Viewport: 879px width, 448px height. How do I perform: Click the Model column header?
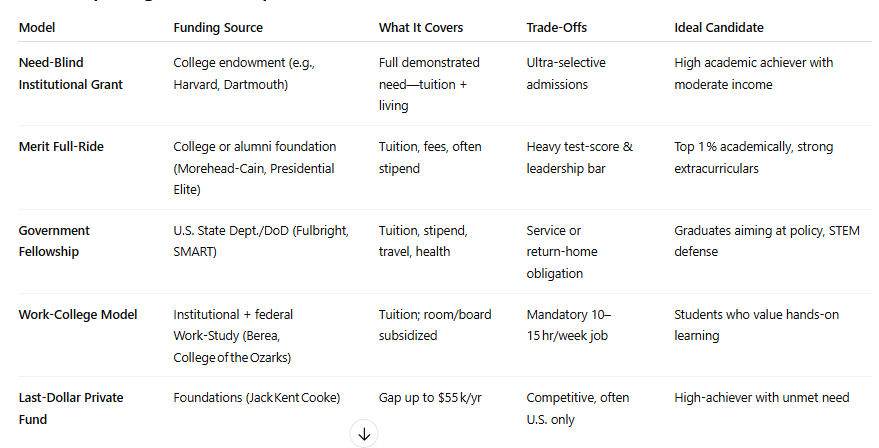[38, 27]
